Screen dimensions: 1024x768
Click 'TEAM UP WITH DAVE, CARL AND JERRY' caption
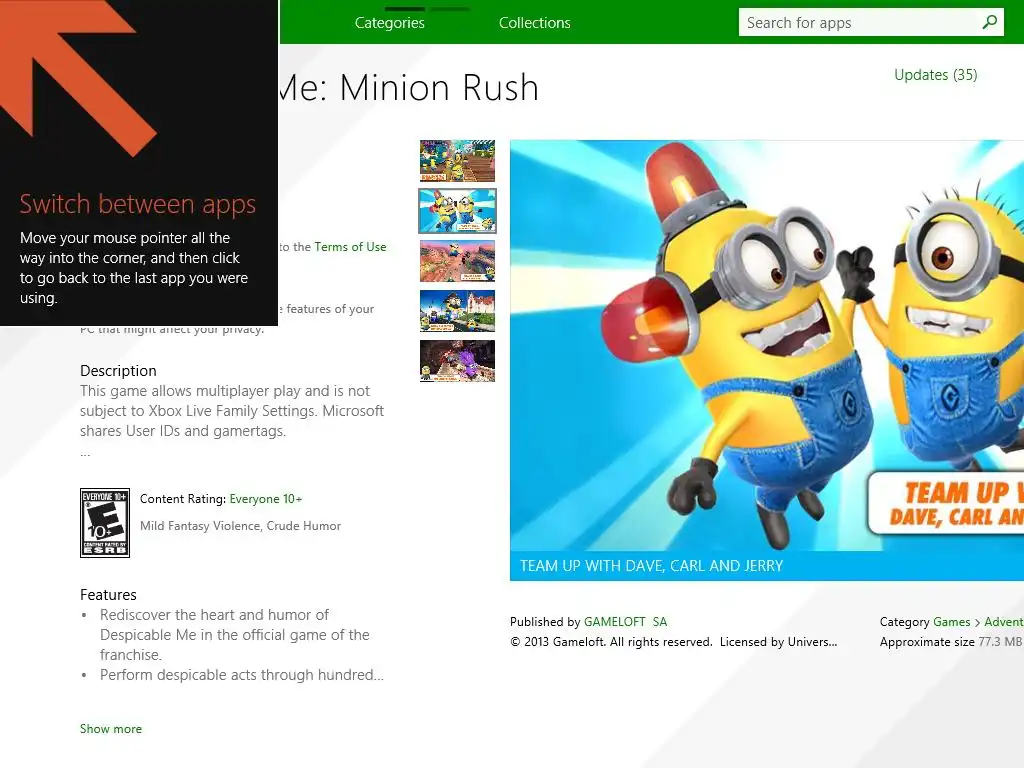pyautogui.click(x=651, y=566)
